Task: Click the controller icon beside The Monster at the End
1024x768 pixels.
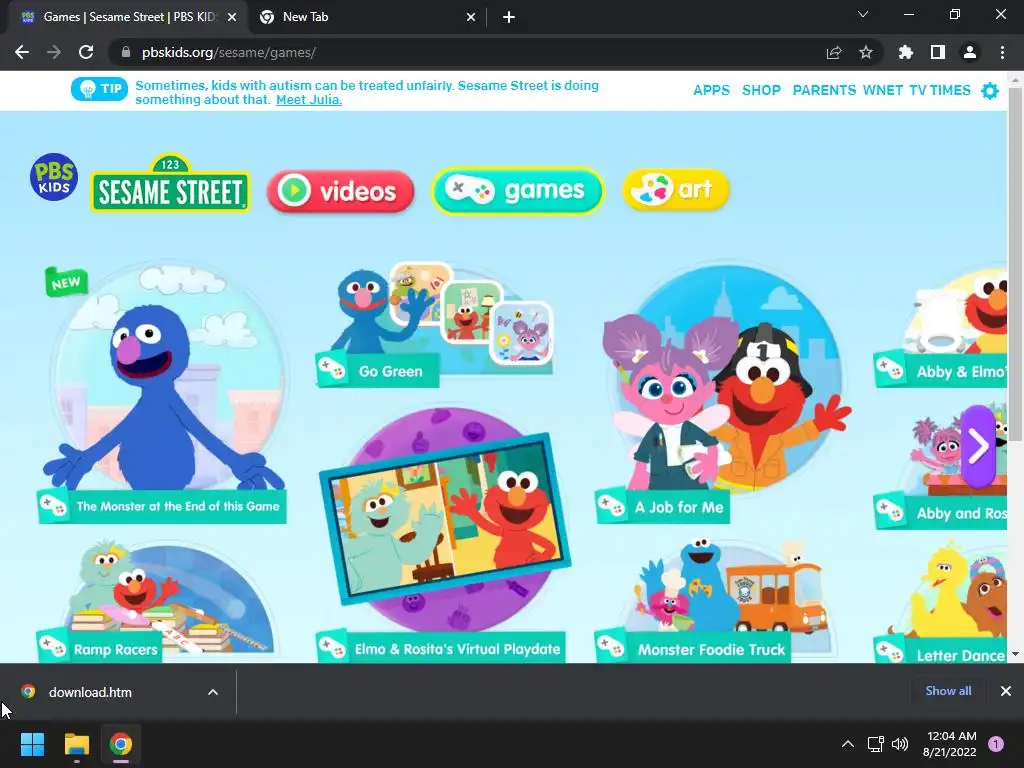Action: (x=53, y=505)
